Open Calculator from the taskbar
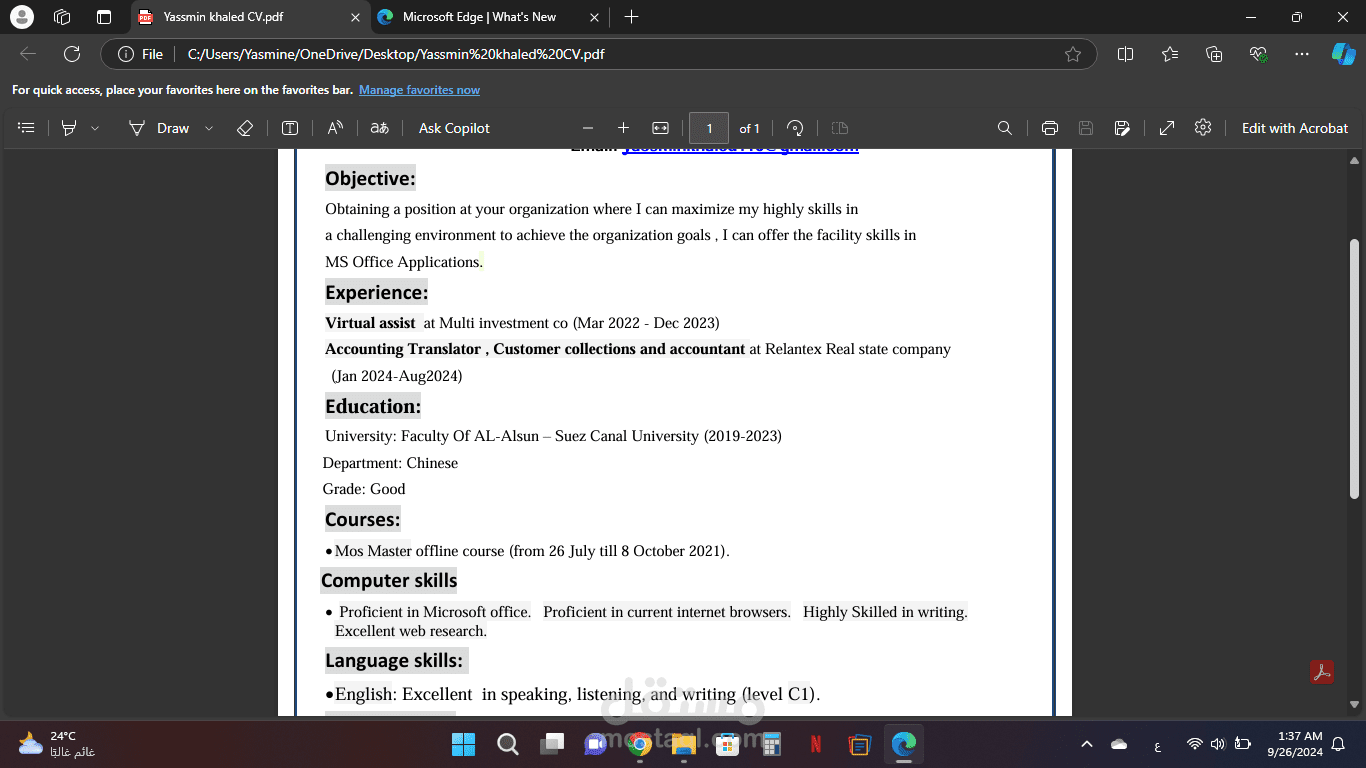This screenshot has width=1366, height=768. pos(771,744)
